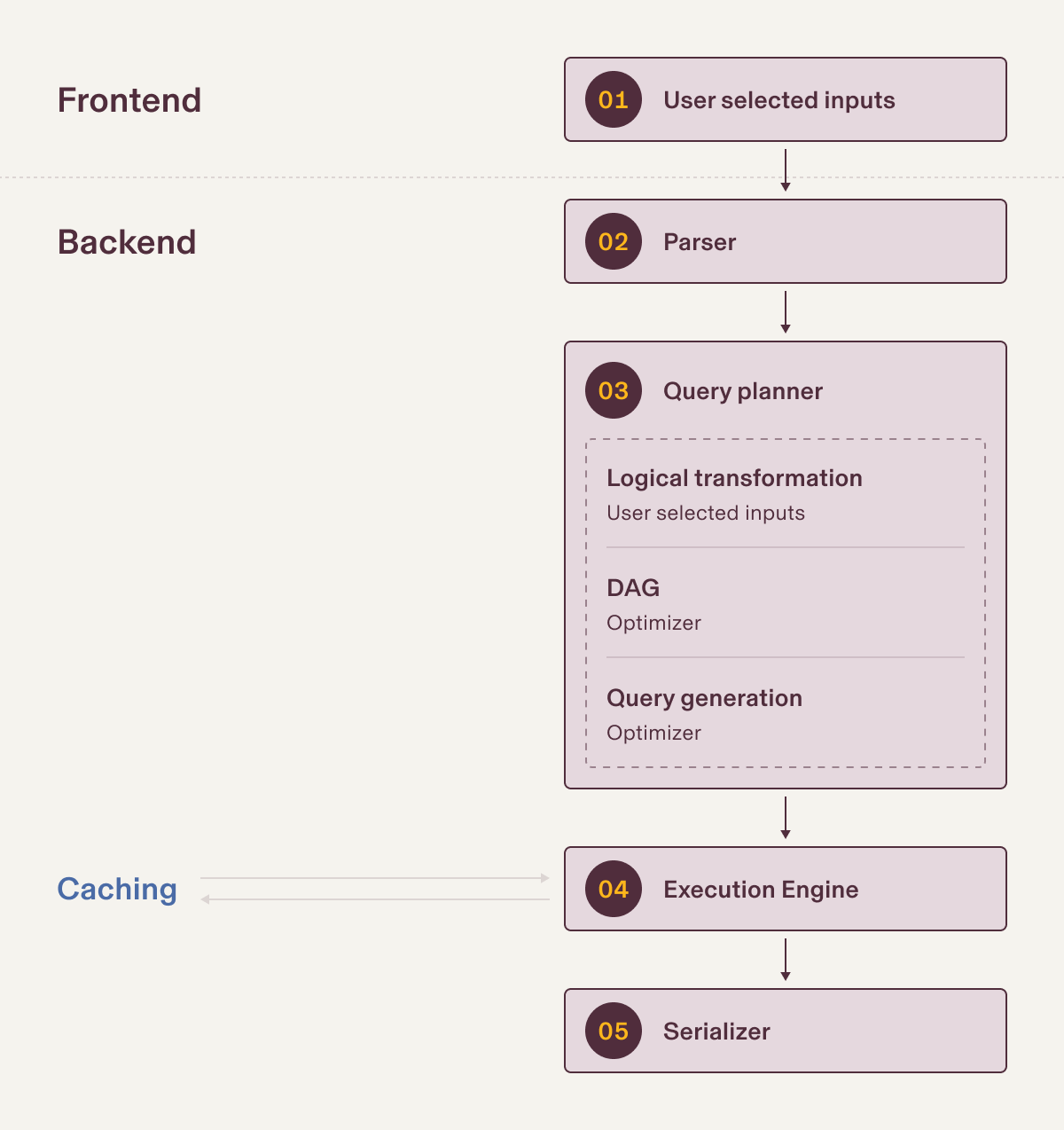The height and width of the screenshot is (1130, 1064).
Task: Open the Caching label link
Action: [x=117, y=889]
